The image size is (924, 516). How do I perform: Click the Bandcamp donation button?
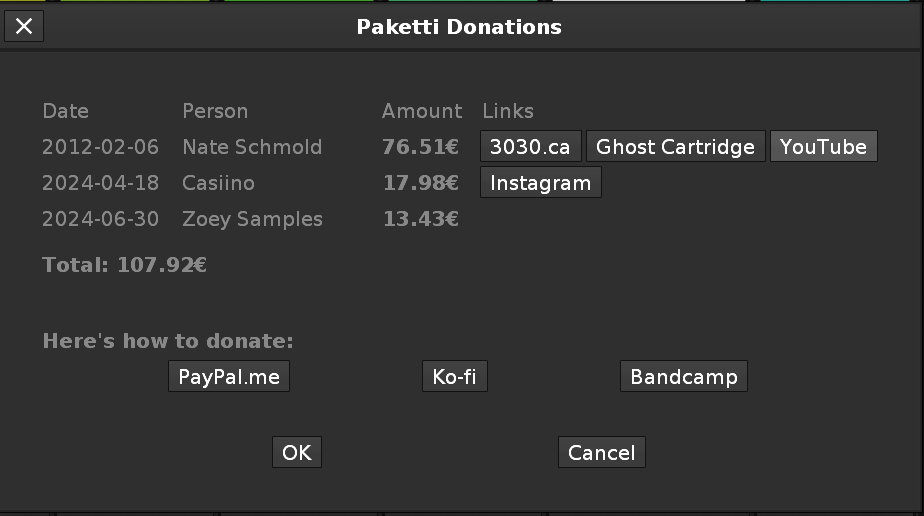[x=683, y=377]
